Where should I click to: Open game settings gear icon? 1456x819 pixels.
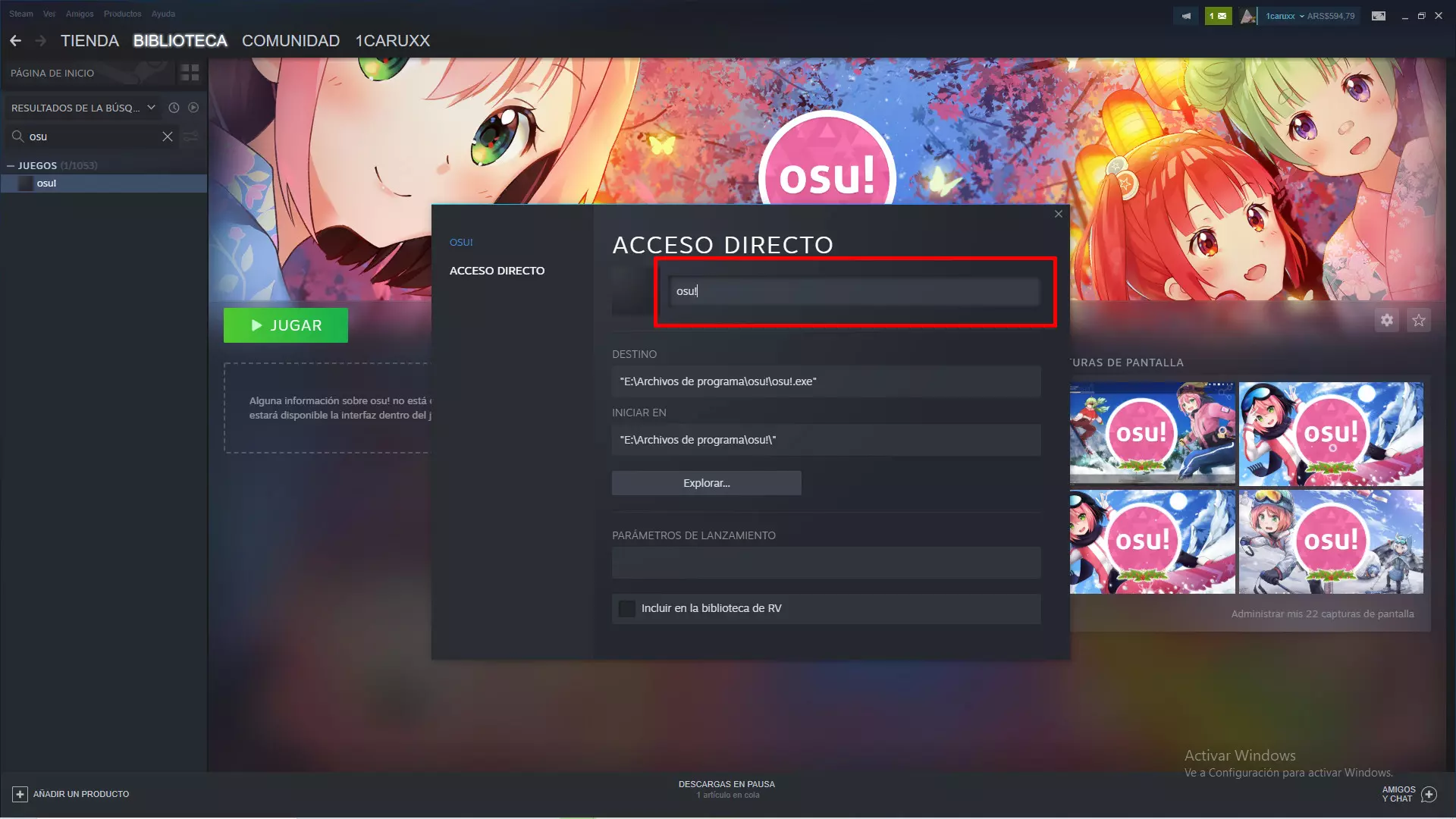click(1387, 320)
